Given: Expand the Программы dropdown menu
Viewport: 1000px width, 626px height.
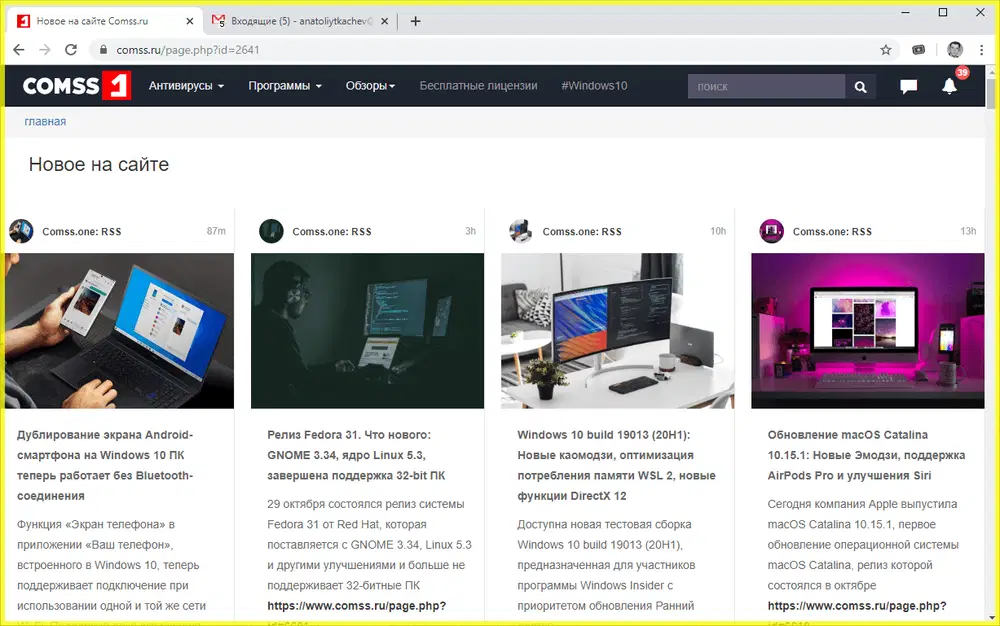Looking at the screenshot, I should 284,86.
